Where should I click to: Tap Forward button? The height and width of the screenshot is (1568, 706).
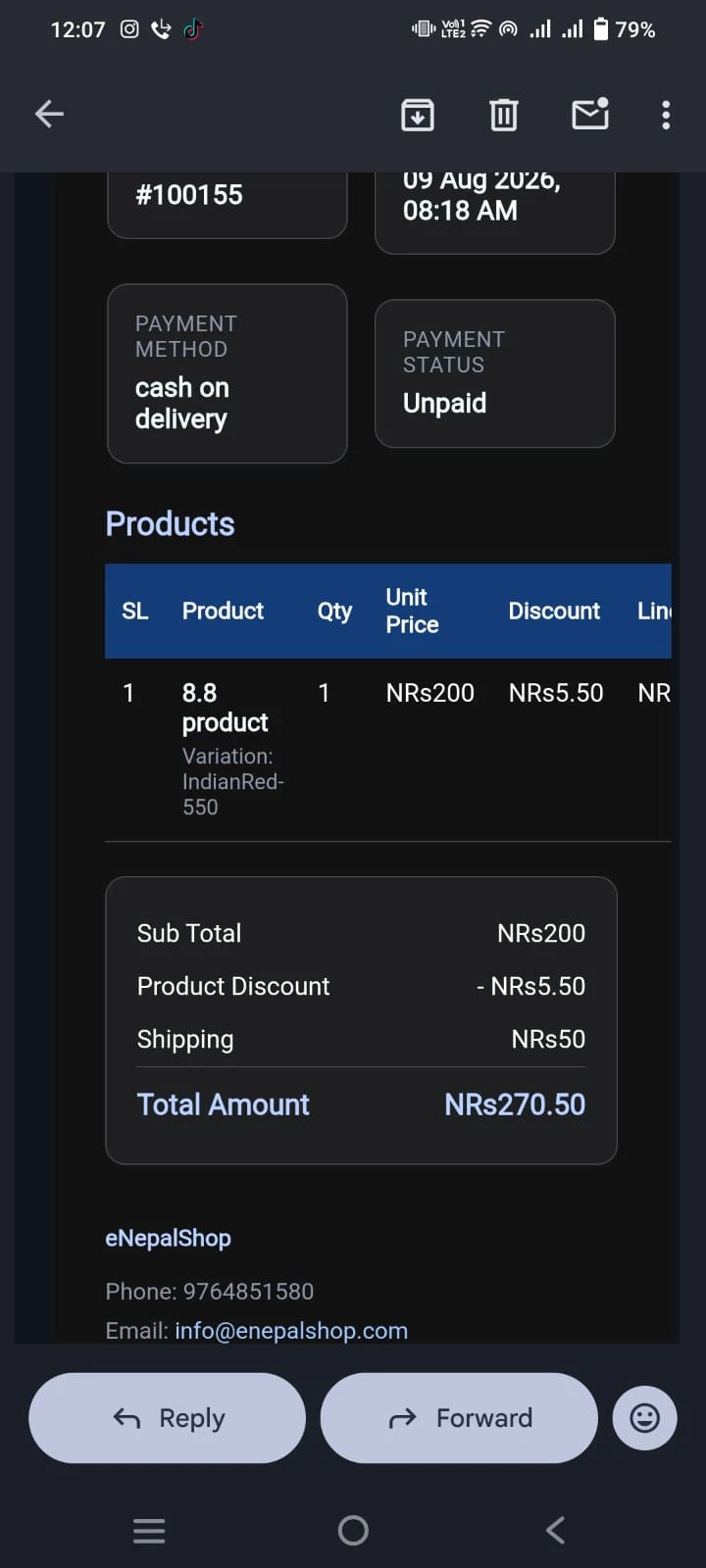click(x=459, y=1417)
